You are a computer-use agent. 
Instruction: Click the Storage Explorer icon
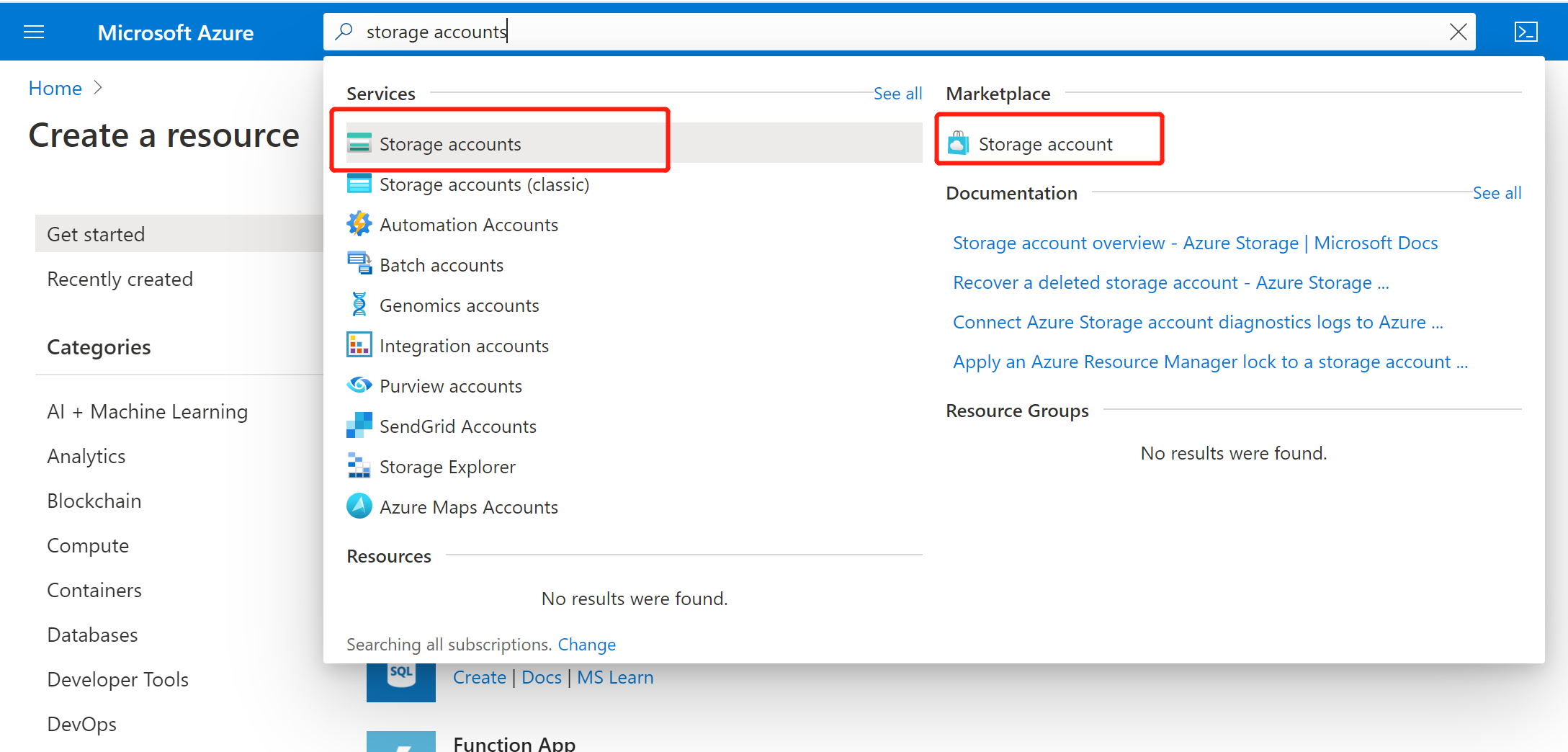click(x=359, y=466)
